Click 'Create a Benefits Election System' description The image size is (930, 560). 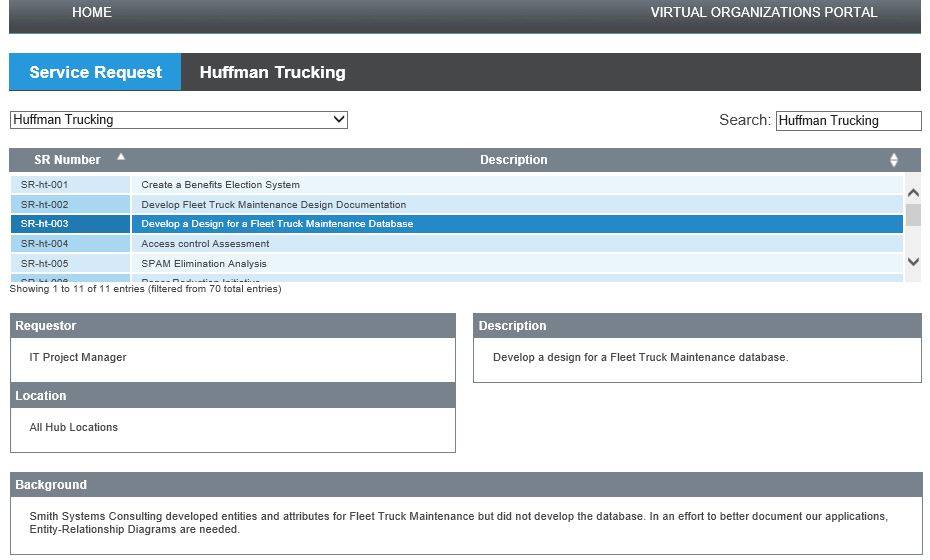tap(220, 184)
